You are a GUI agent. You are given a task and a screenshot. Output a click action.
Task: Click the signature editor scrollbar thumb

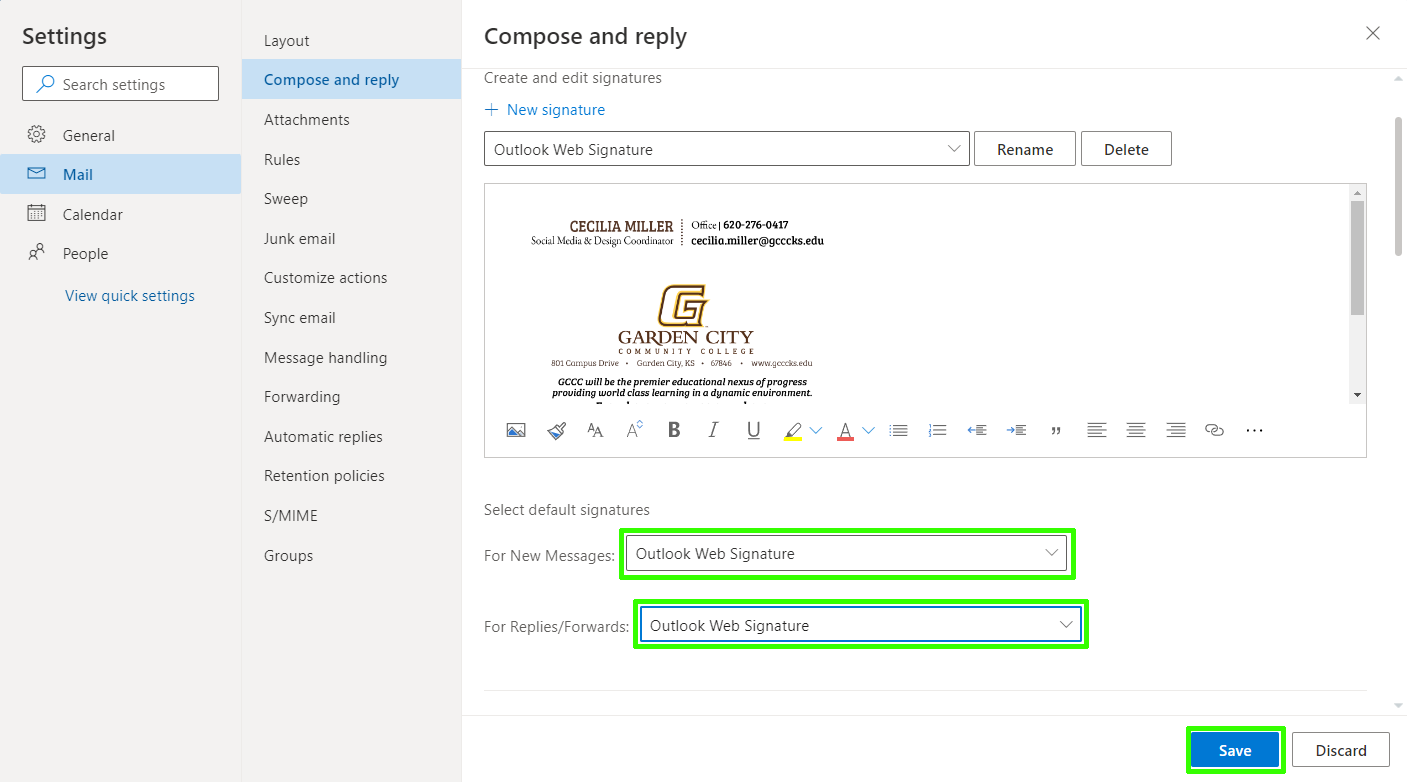tap(1357, 257)
